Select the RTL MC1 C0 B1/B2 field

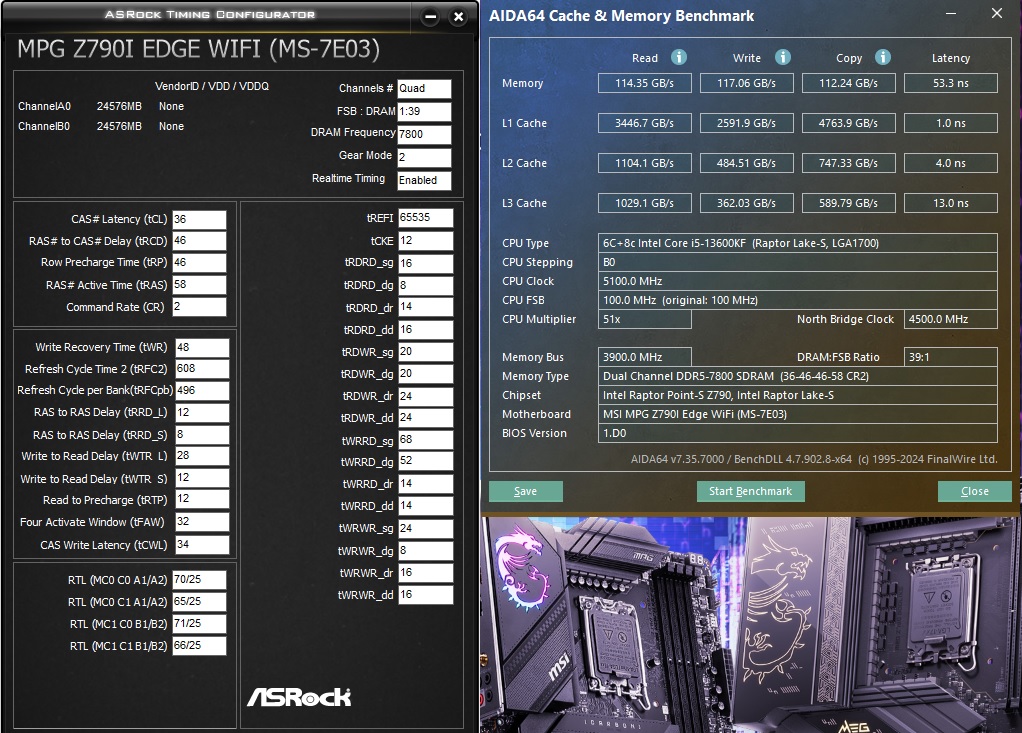(199, 624)
